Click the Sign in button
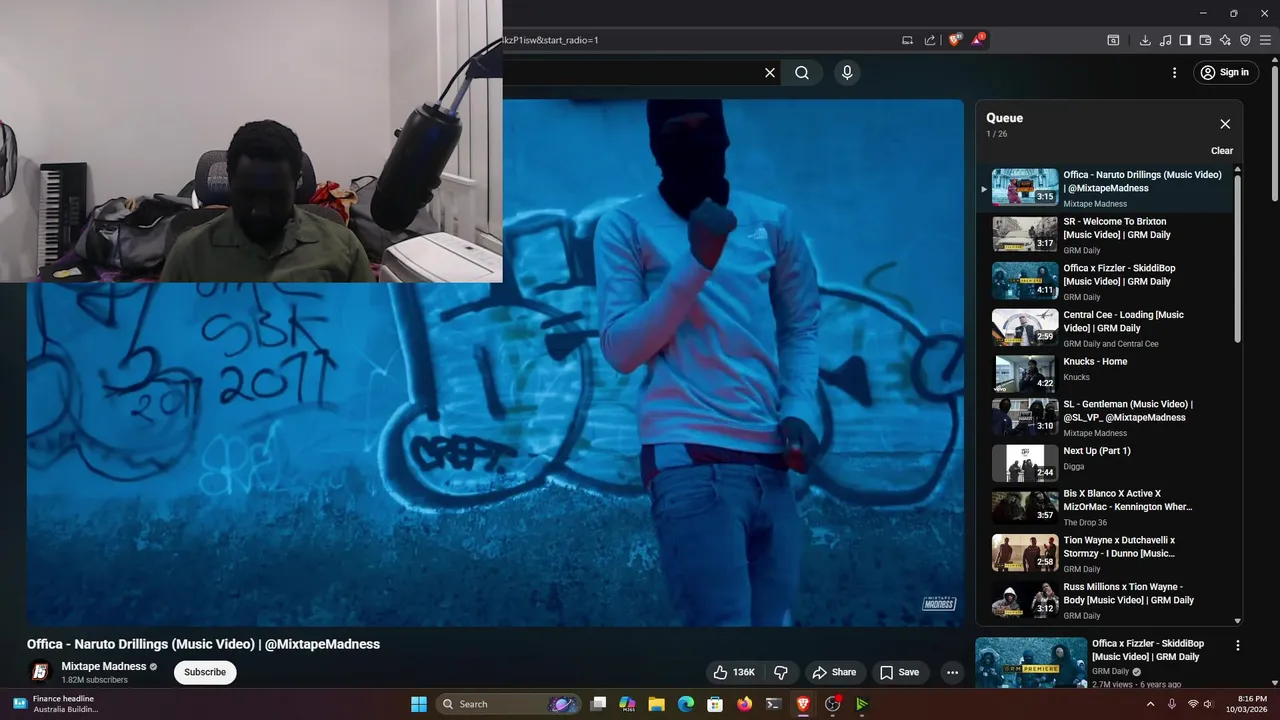Screen dimensions: 1280x720 tap(1226, 72)
